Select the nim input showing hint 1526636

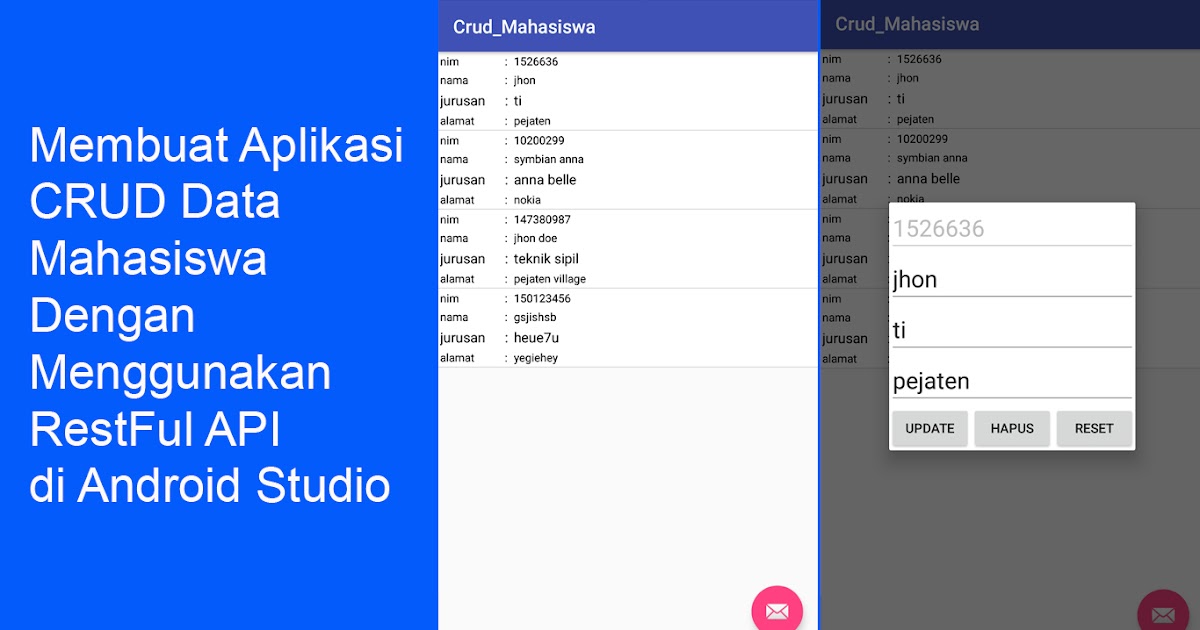[x=1010, y=227]
